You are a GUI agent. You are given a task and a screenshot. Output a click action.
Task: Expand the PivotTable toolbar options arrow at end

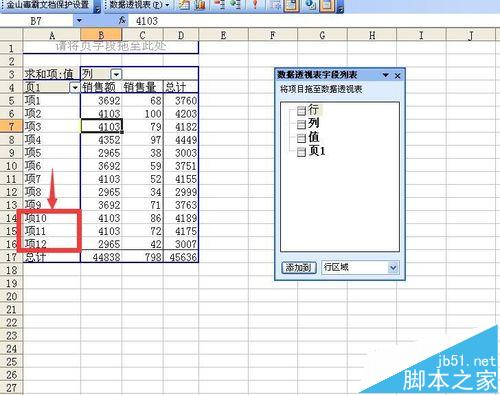click(x=340, y=6)
